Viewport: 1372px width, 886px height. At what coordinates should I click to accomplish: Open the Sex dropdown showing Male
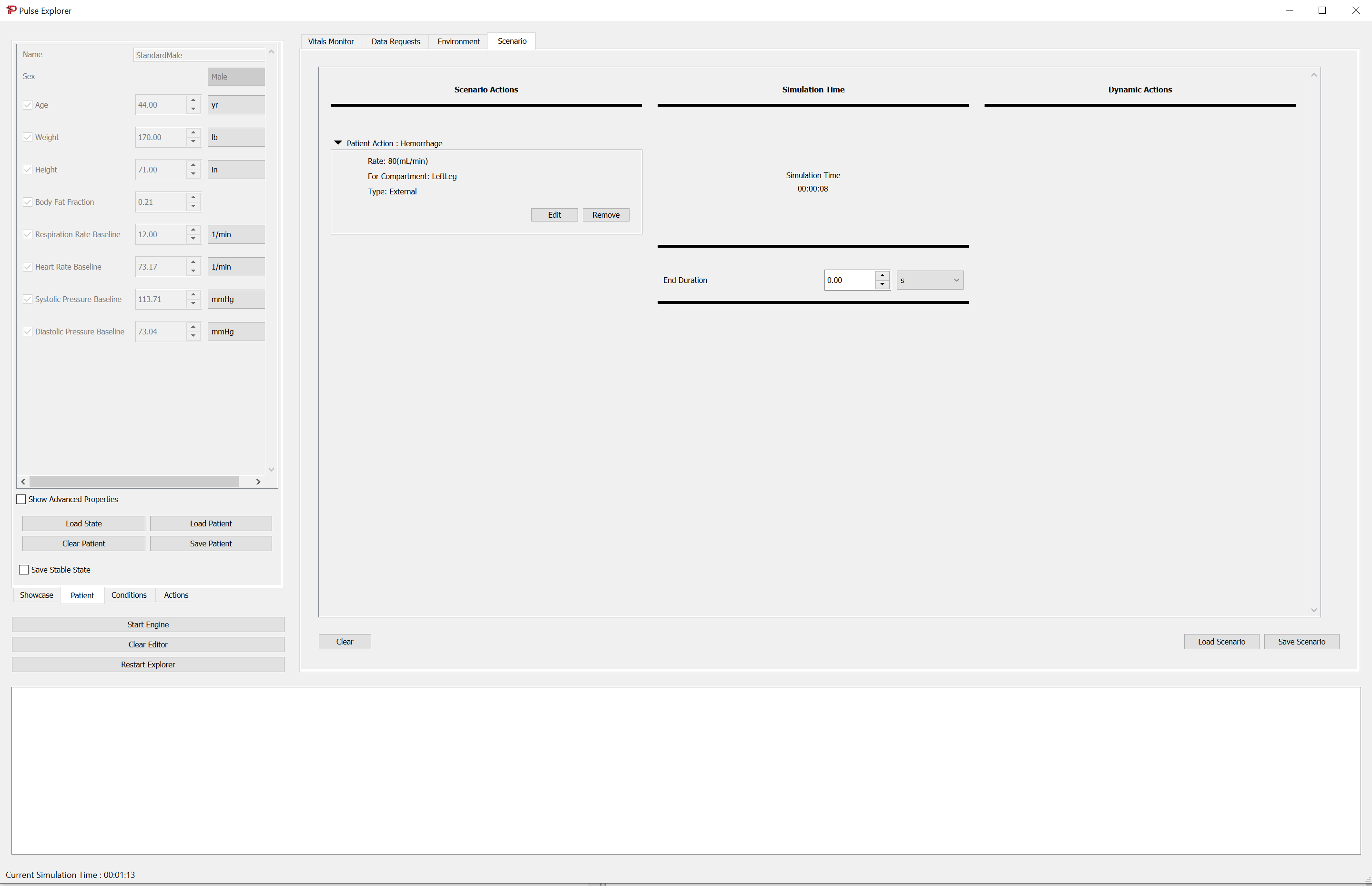point(236,77)
